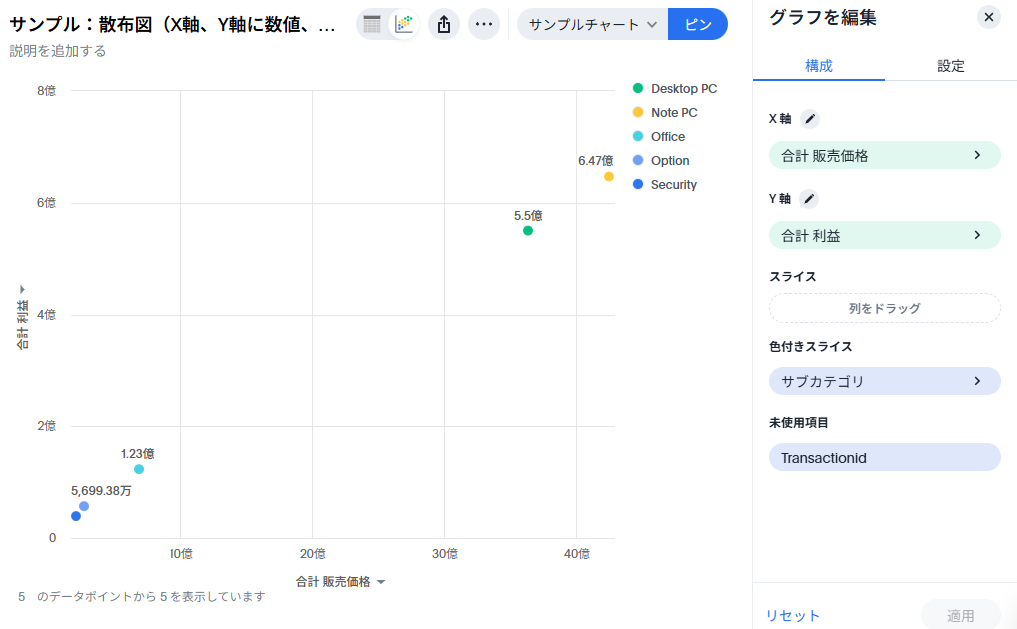Expand the Y-axis 合計 利益 label arrow
Image resolution: width=1017 pixels, height=629 pixels.
(22, 289)
